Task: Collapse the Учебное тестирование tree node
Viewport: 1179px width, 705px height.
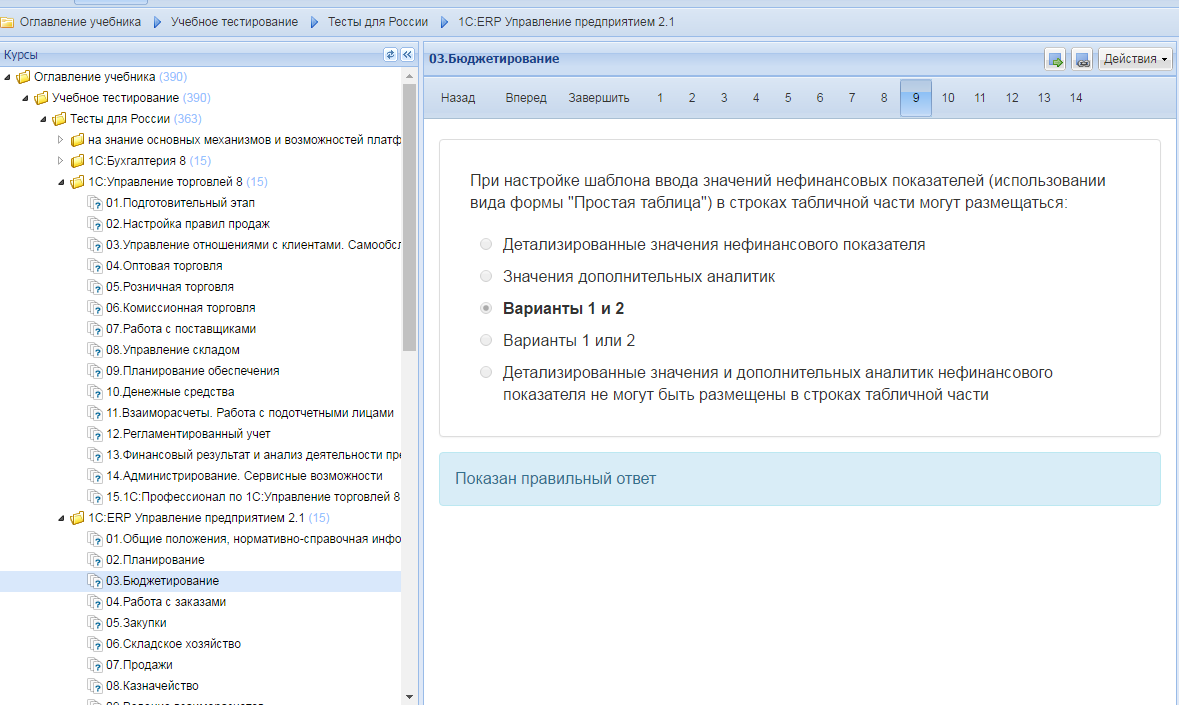Action: pyautogui.click(x=26, y=98)
